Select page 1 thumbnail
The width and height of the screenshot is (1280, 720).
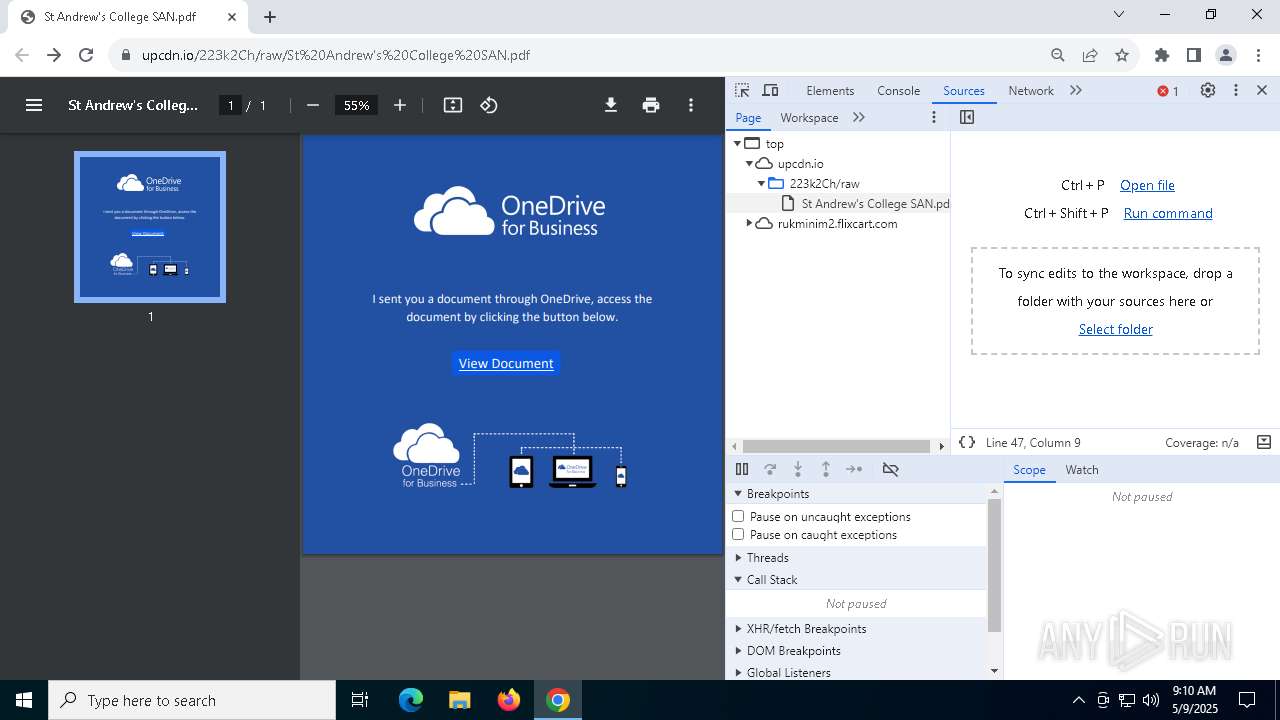coord(150,227)
